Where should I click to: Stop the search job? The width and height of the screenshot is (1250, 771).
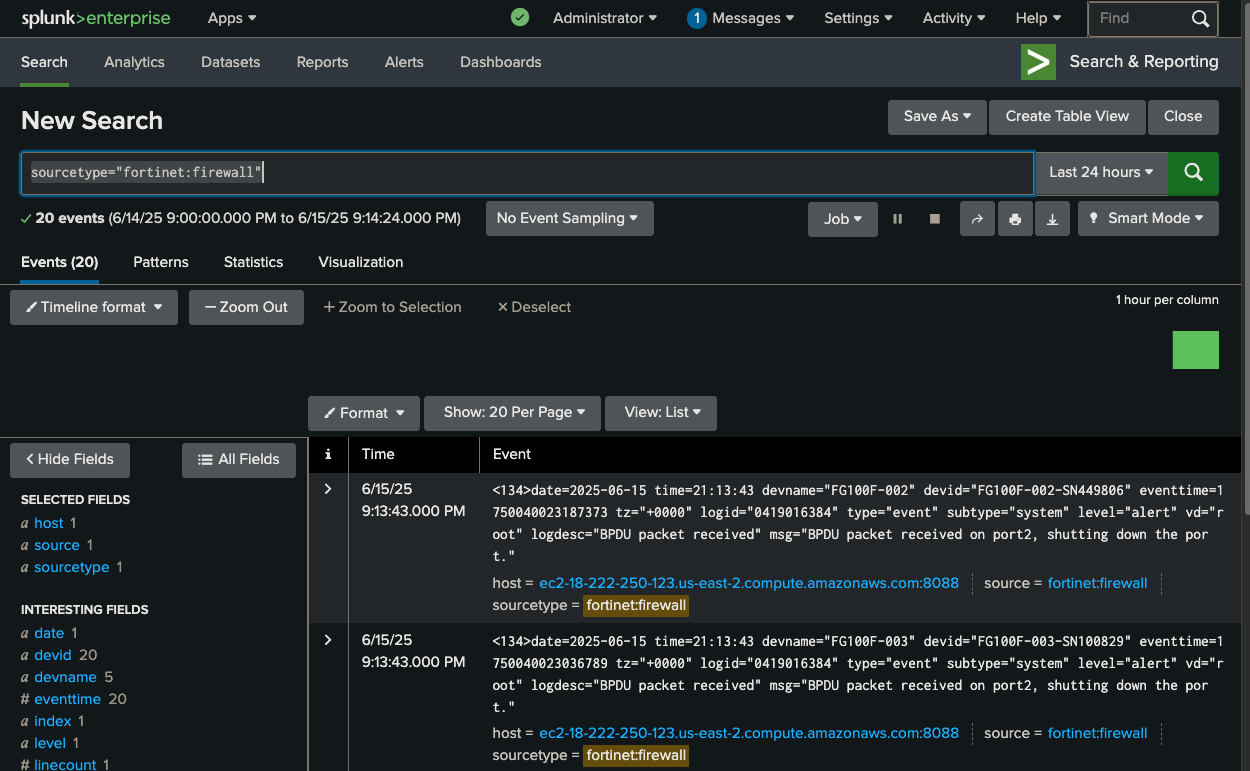(x=934, y=218)
